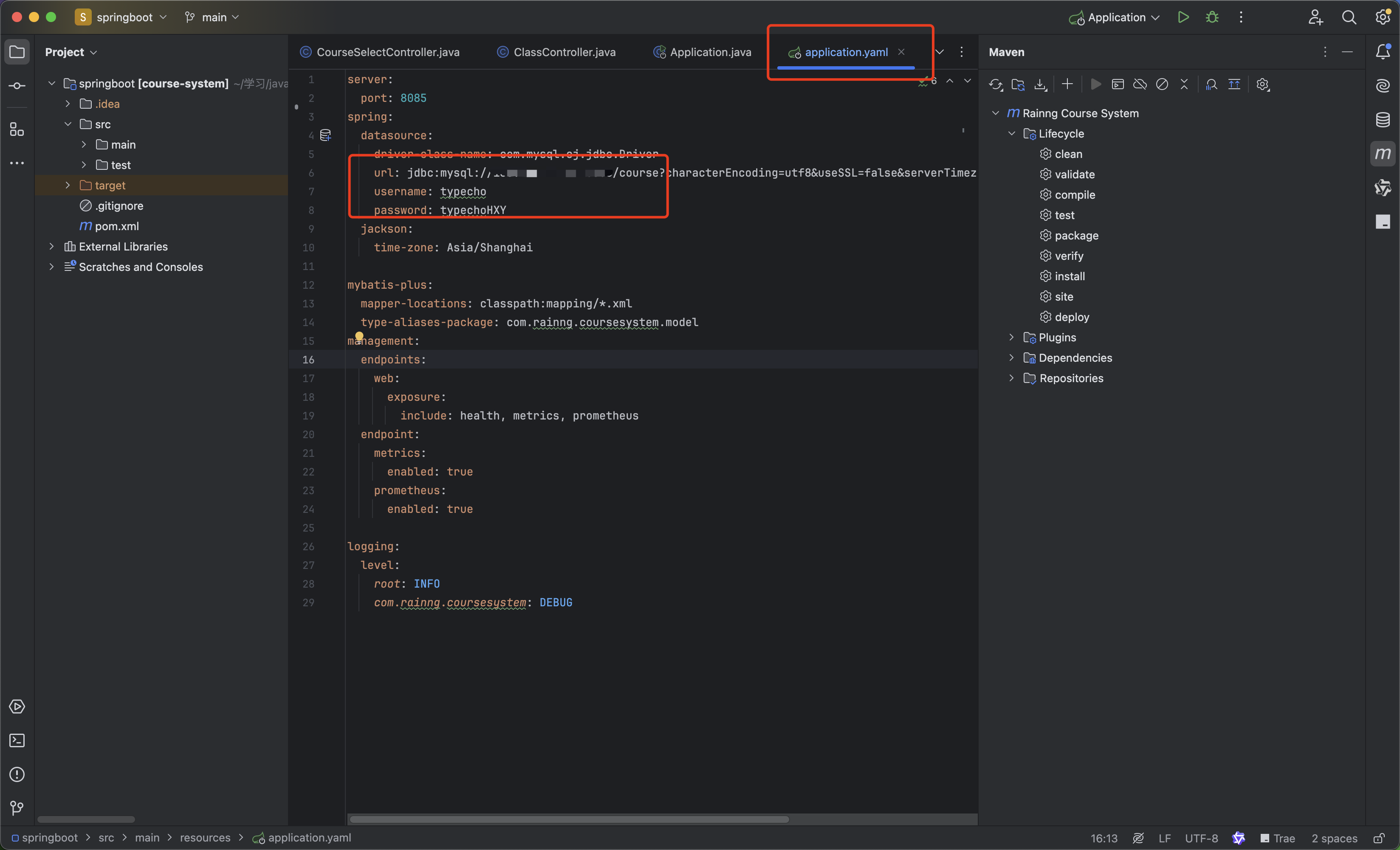Toggle skip tests mode icon
This screenshot has width=1400, height=850.
pyautogui.click(x=1162, y=84)
